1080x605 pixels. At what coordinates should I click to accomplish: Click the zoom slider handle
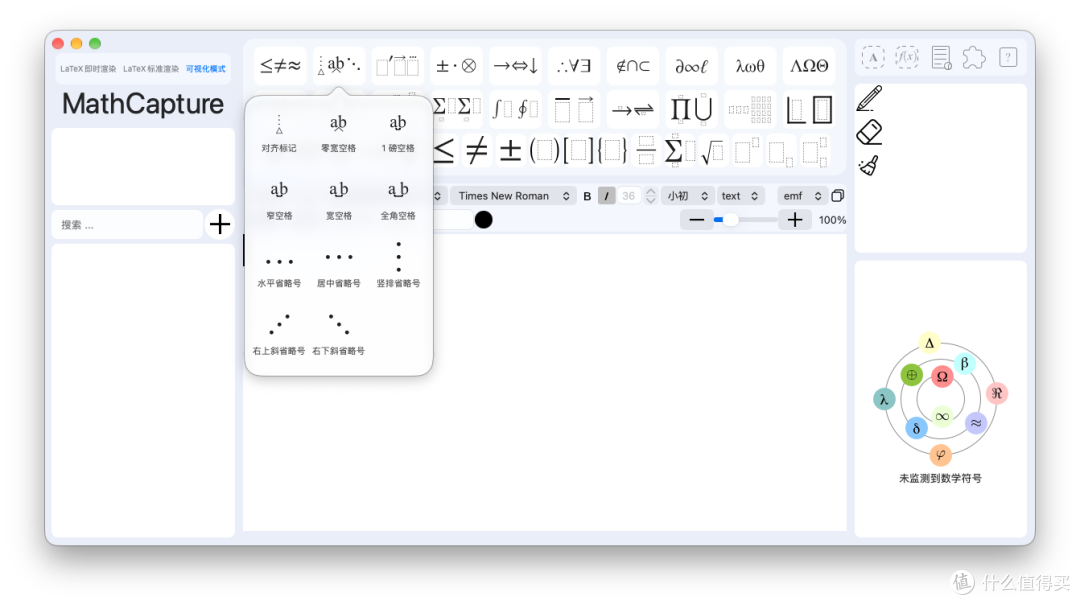[730, 220]
